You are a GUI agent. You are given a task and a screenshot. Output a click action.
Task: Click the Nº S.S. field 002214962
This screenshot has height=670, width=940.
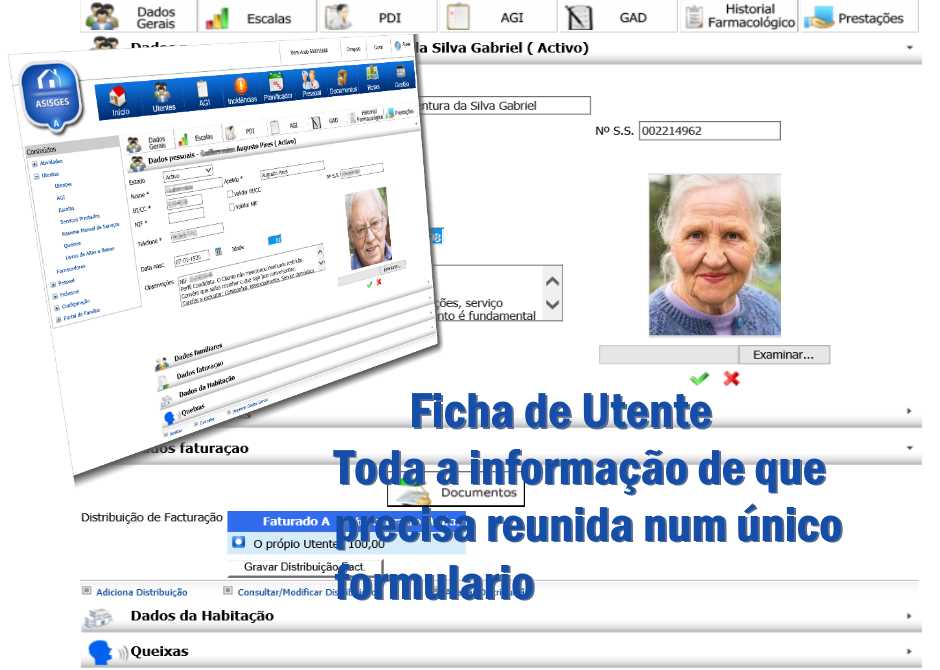click(x=710, y=131)
